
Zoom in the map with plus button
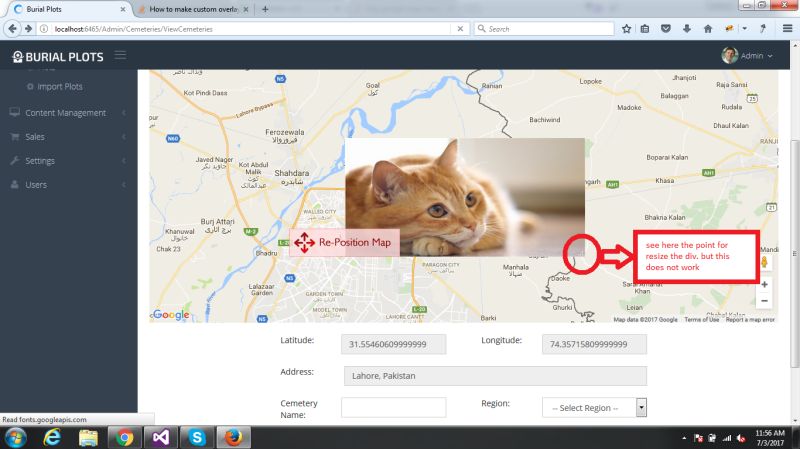point(764,284)
